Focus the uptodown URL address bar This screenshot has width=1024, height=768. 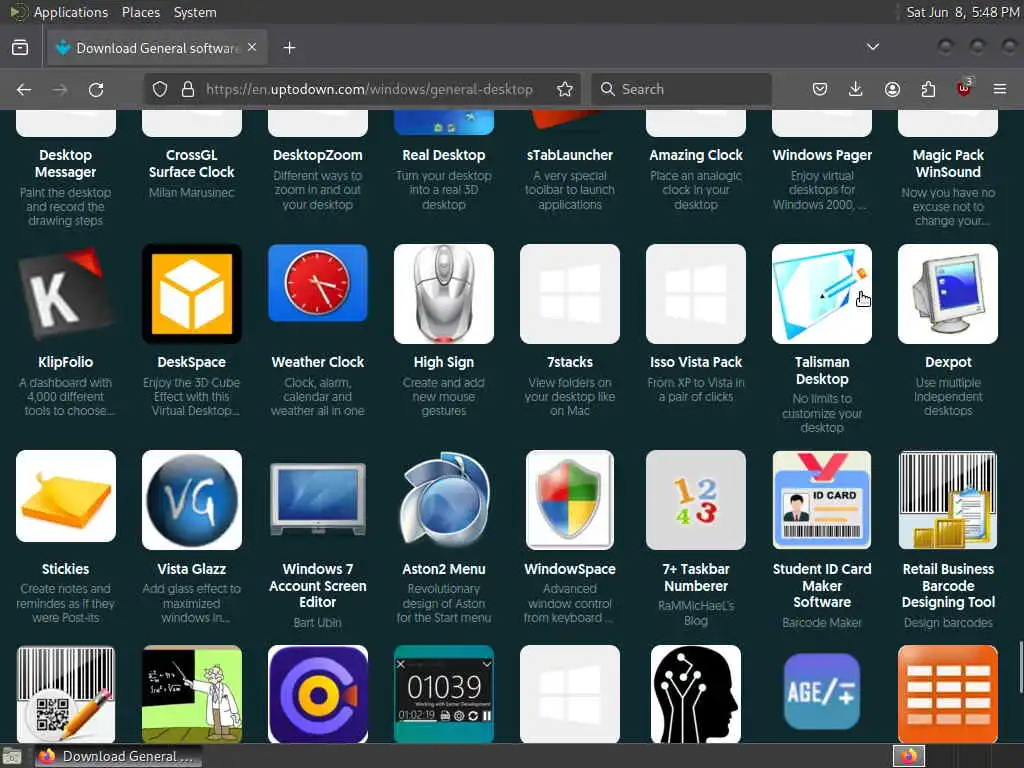[x=369, y=89]
